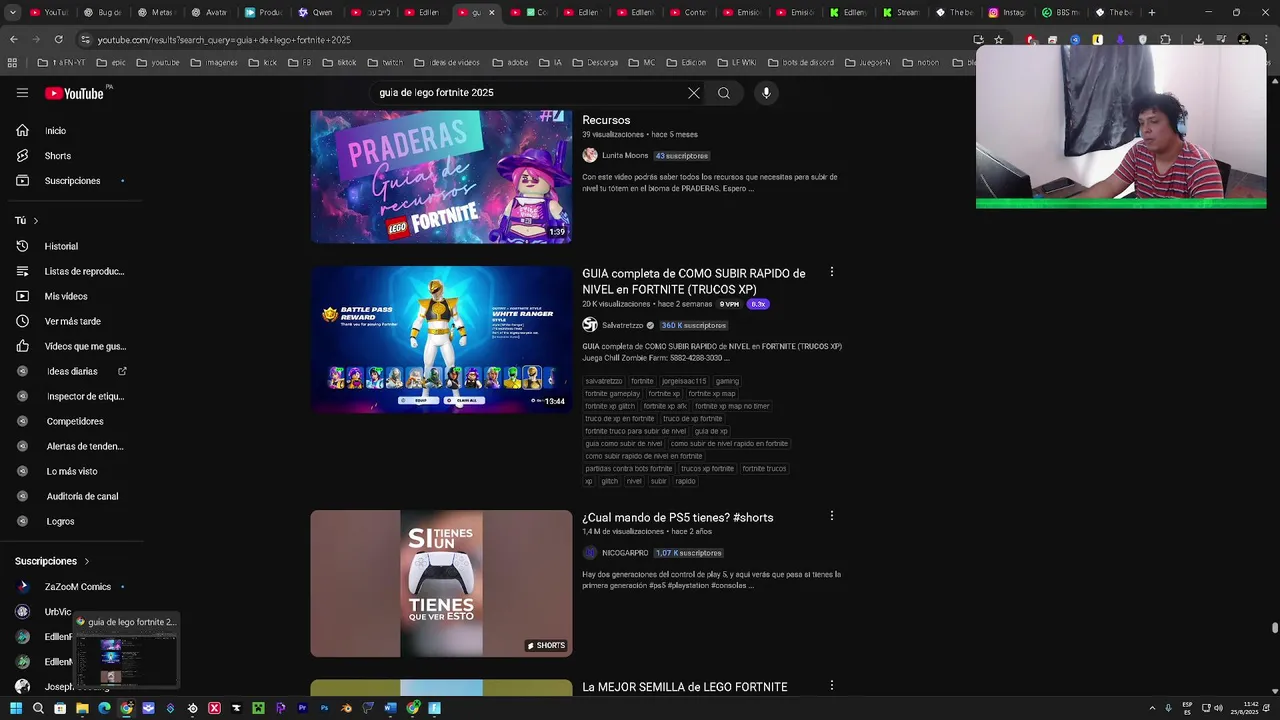1280x720 pixels.
Task: Open options menu for MEJOR SEMILLA video
Action: point(831,686)
